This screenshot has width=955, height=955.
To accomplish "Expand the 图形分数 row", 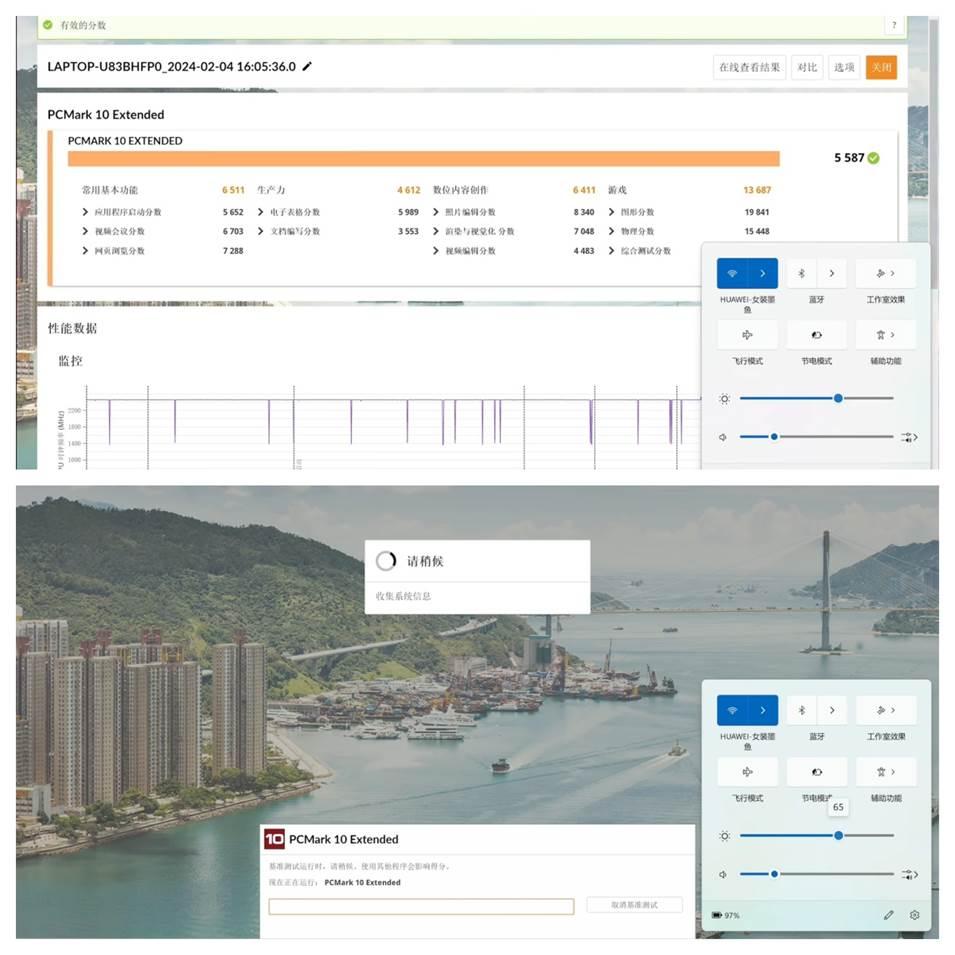I will [x=611, y=212].
